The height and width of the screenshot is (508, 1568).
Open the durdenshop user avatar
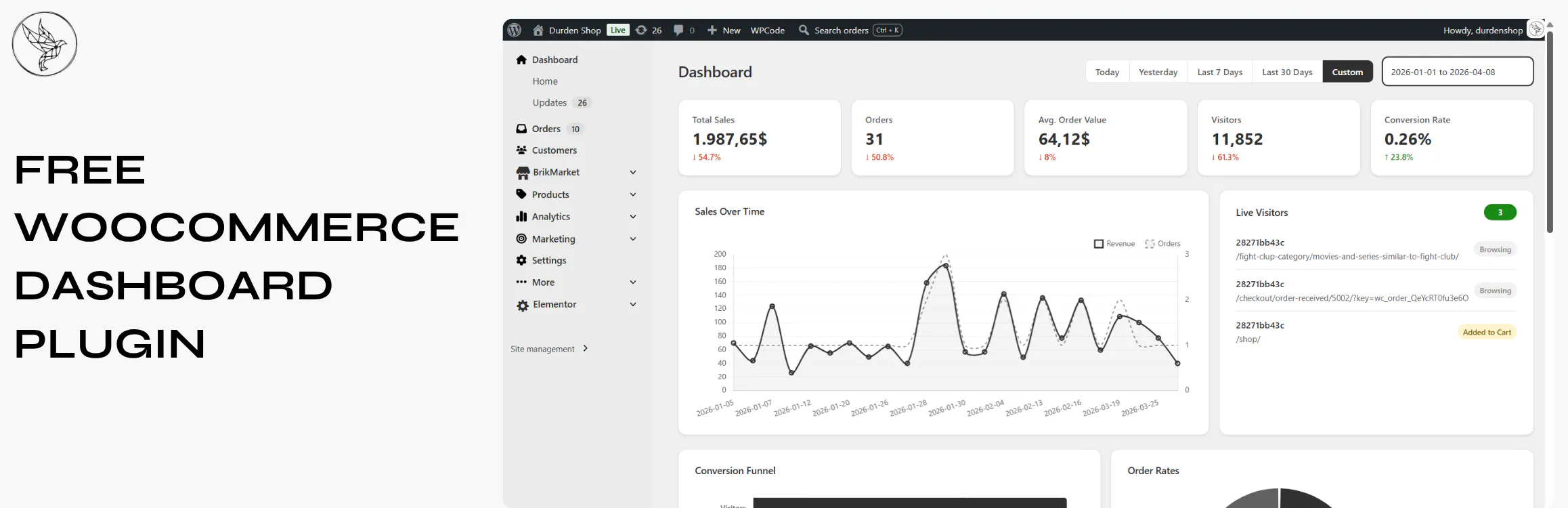pos(1536,29)
